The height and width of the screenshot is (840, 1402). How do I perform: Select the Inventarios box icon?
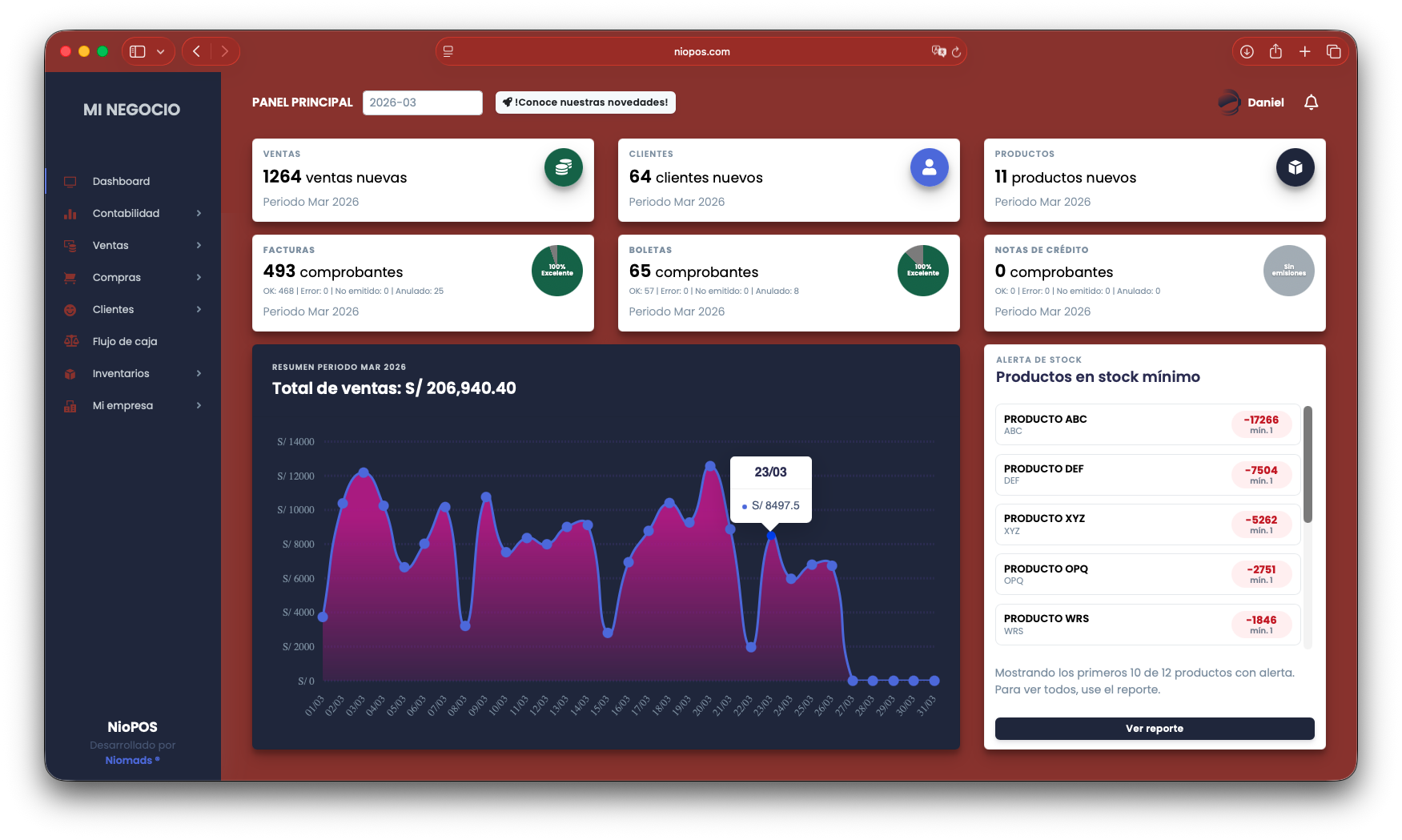pyautogui.click(x=70, y=373)
